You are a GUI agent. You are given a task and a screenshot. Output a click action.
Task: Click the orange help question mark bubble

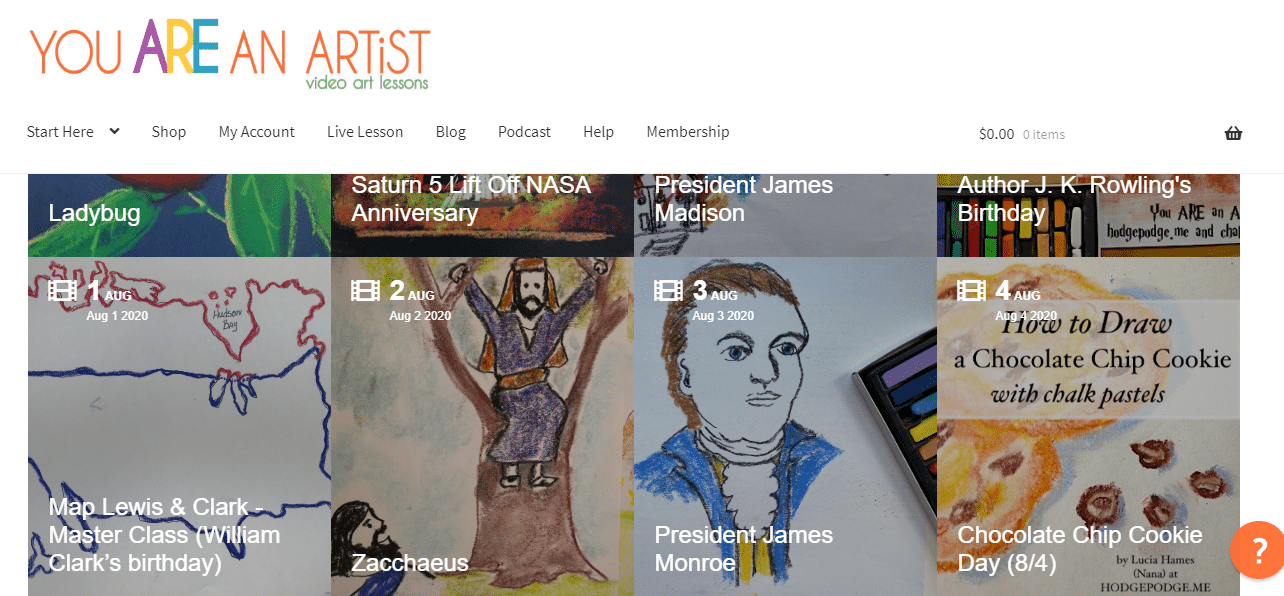click(1259, 550)
